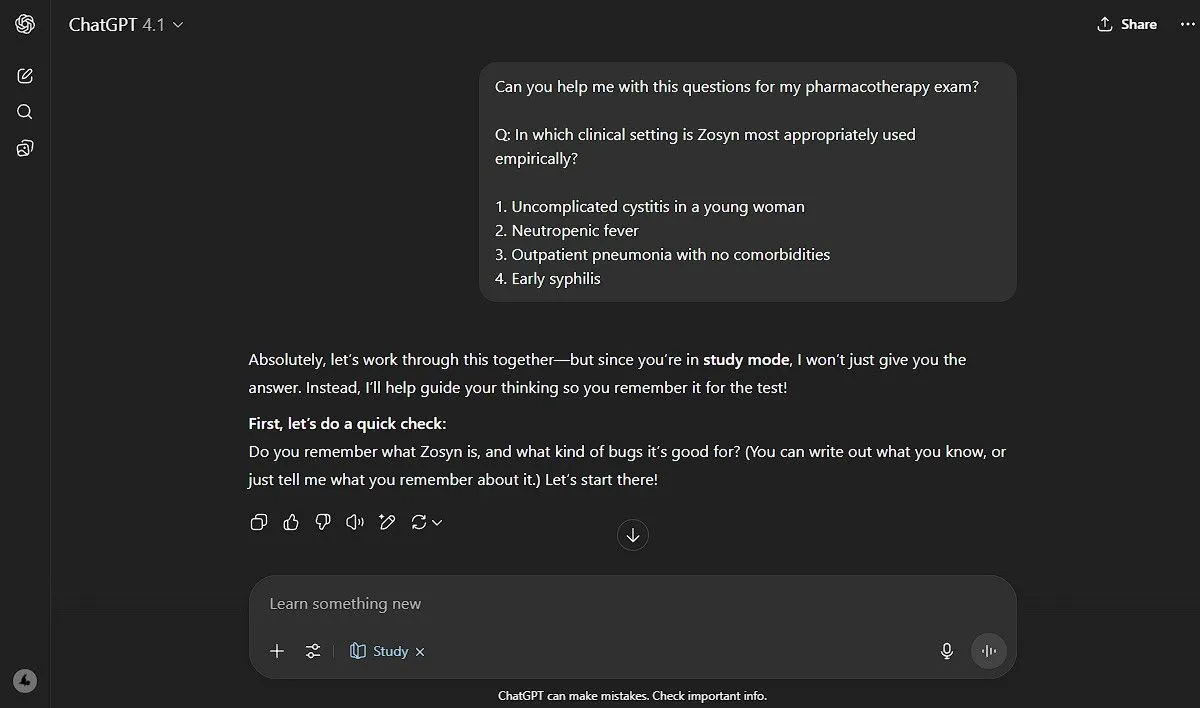This screenshot has height=708, width=1200.
Task: Click the Learn something new input field
Action: (x=632, y=604)
